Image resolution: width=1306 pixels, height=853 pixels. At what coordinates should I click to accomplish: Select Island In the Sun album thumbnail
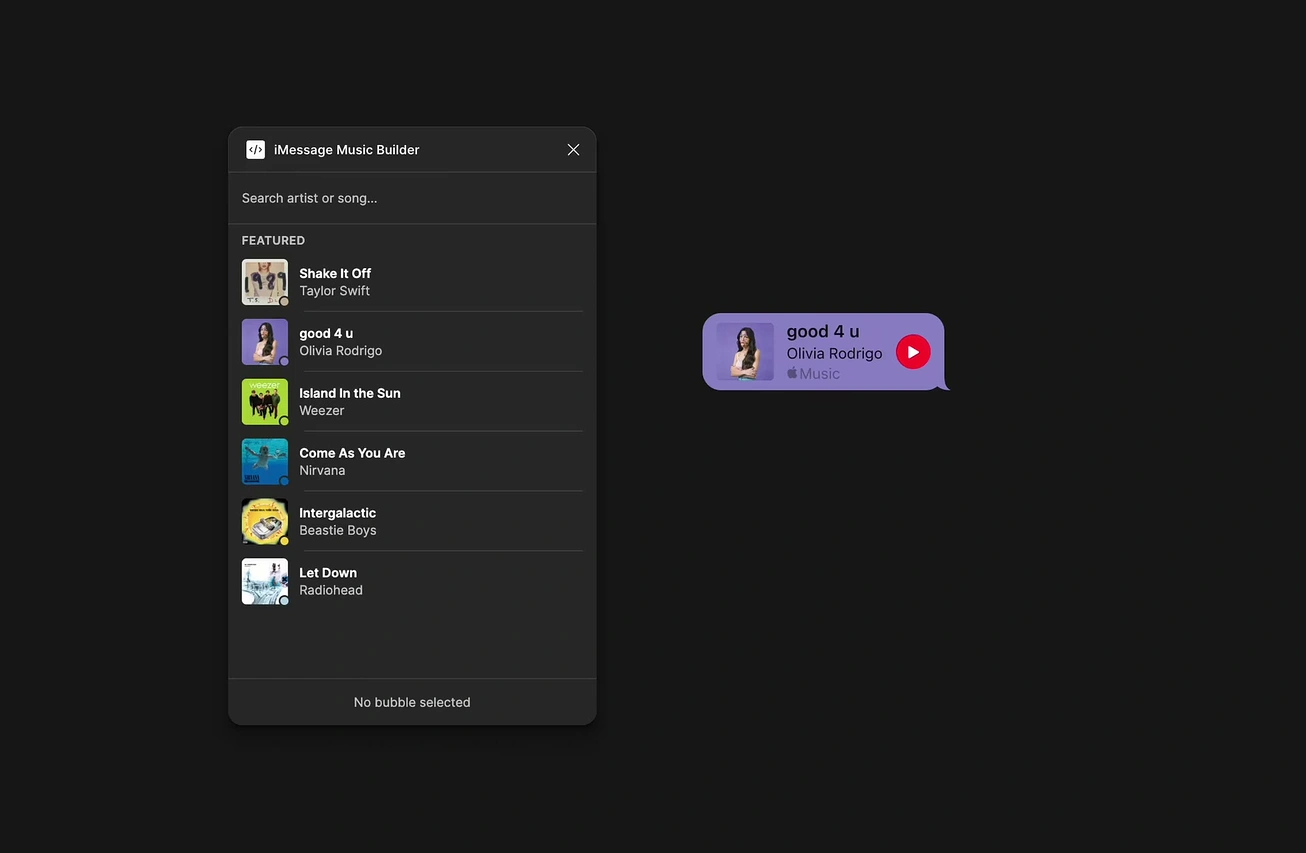click(x=265, y=402)
